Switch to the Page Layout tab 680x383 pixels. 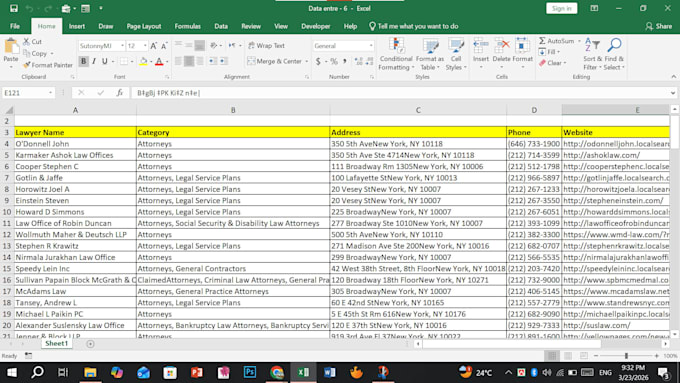click(x=144, y=26)
